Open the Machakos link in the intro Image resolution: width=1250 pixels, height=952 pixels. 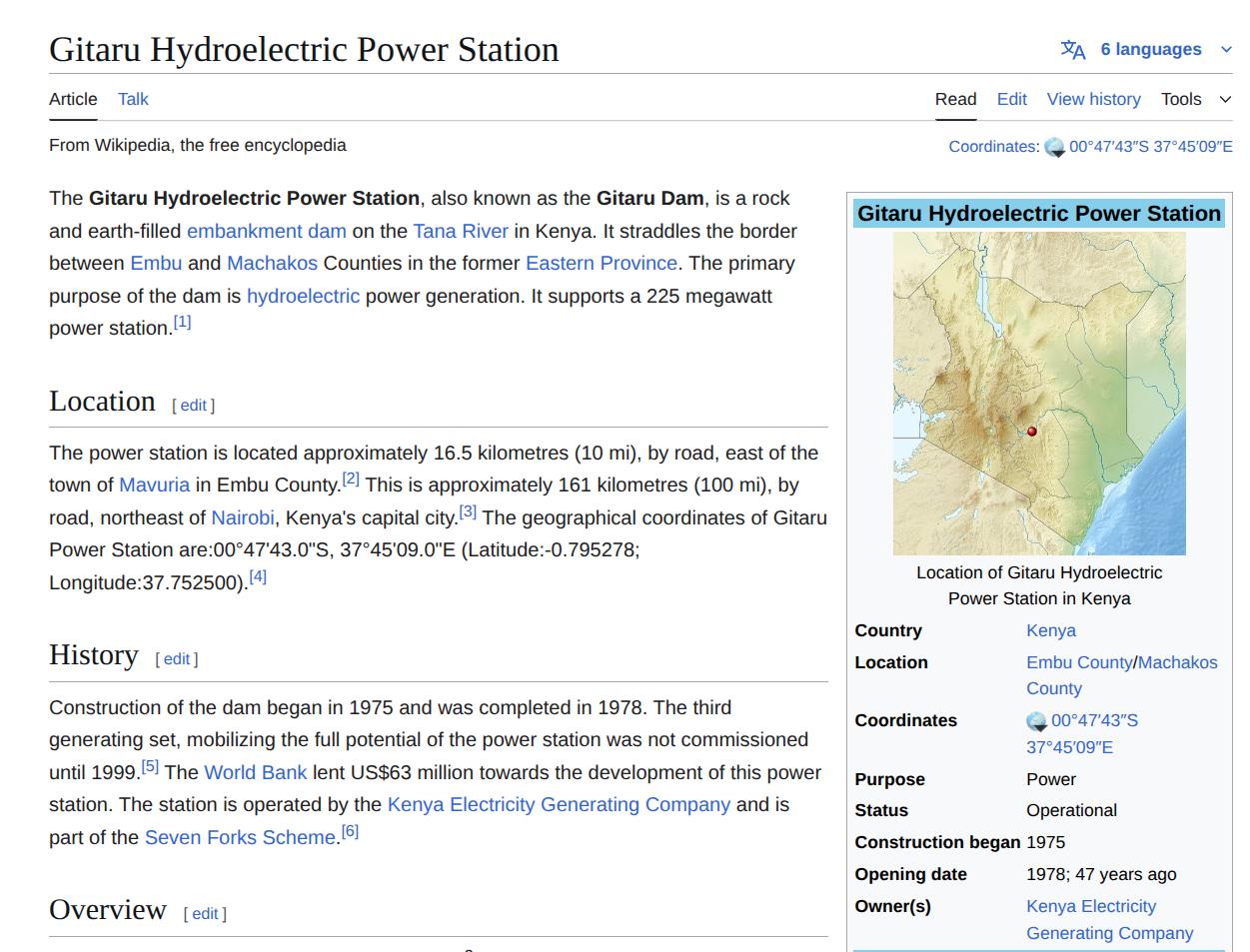[272, 263]
